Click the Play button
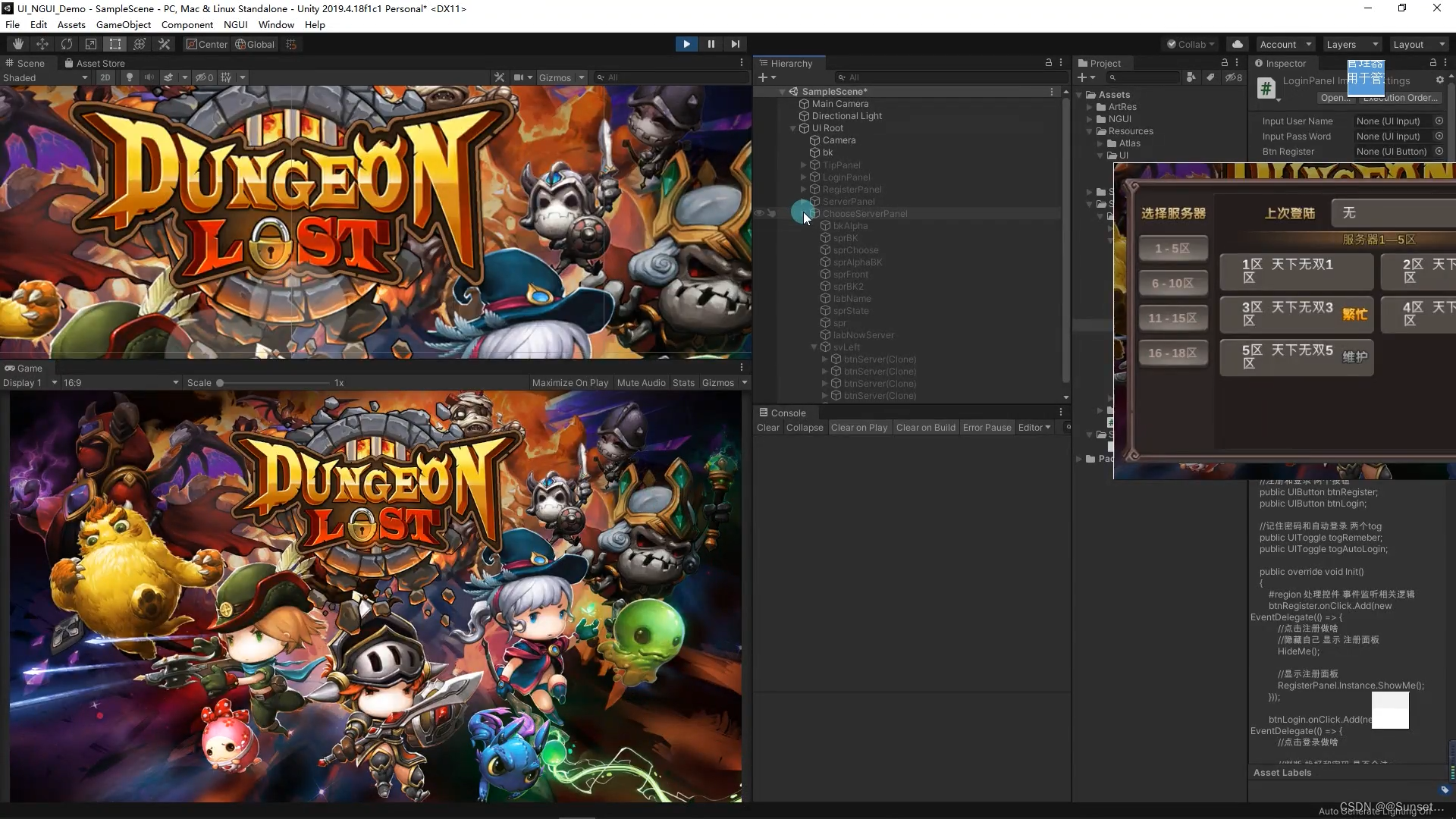1456x819 pixels. coord(686,44)
